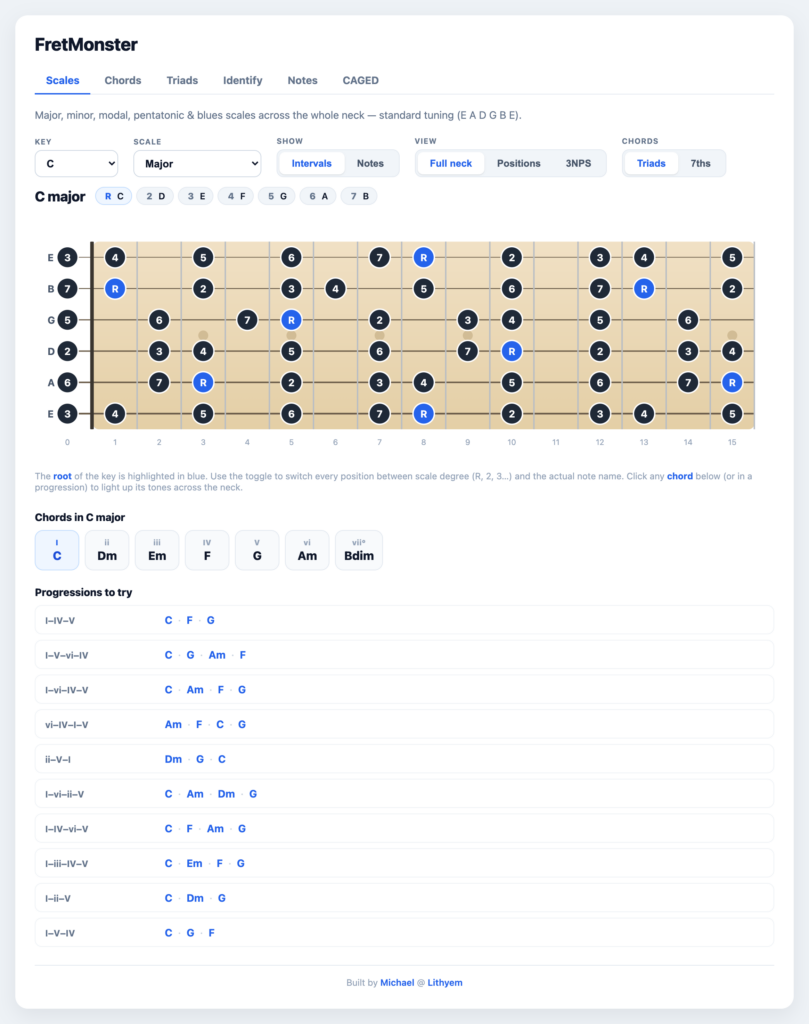The width and height of the screenshot is (809, 1024).
Task: Click the 3 E scale degree pill
Action: click(x=197, y=196)
